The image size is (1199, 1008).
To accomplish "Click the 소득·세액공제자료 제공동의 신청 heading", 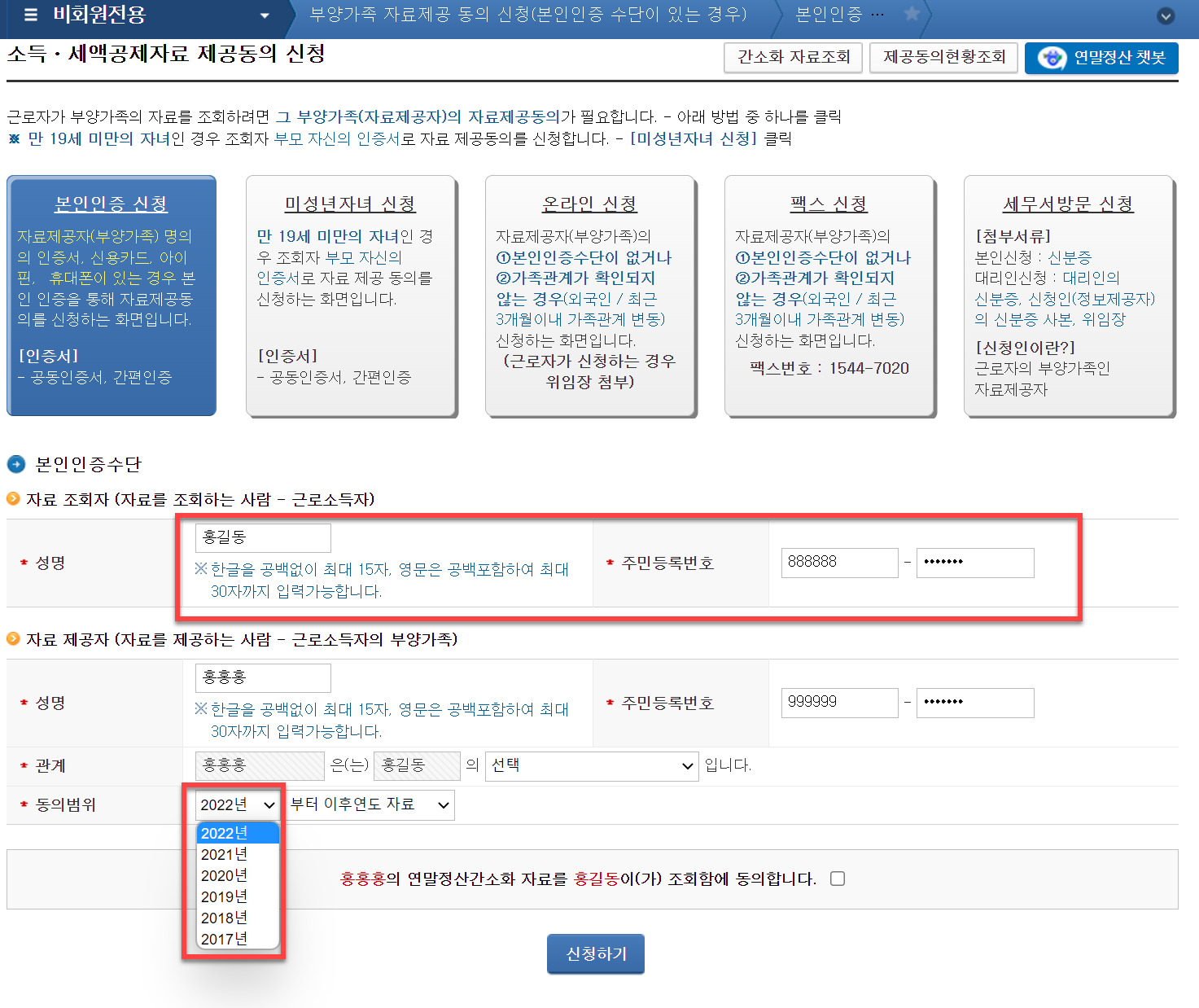I will click(x=166, y=54).
